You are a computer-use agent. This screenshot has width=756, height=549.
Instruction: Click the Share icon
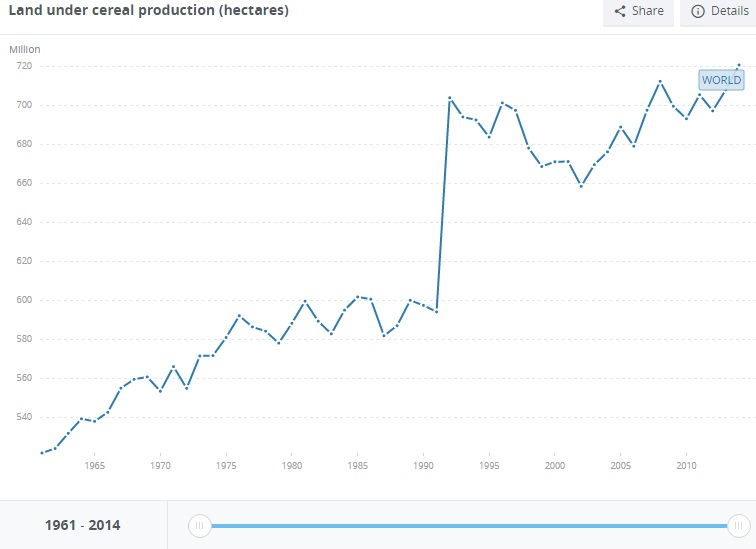point(620,11)
